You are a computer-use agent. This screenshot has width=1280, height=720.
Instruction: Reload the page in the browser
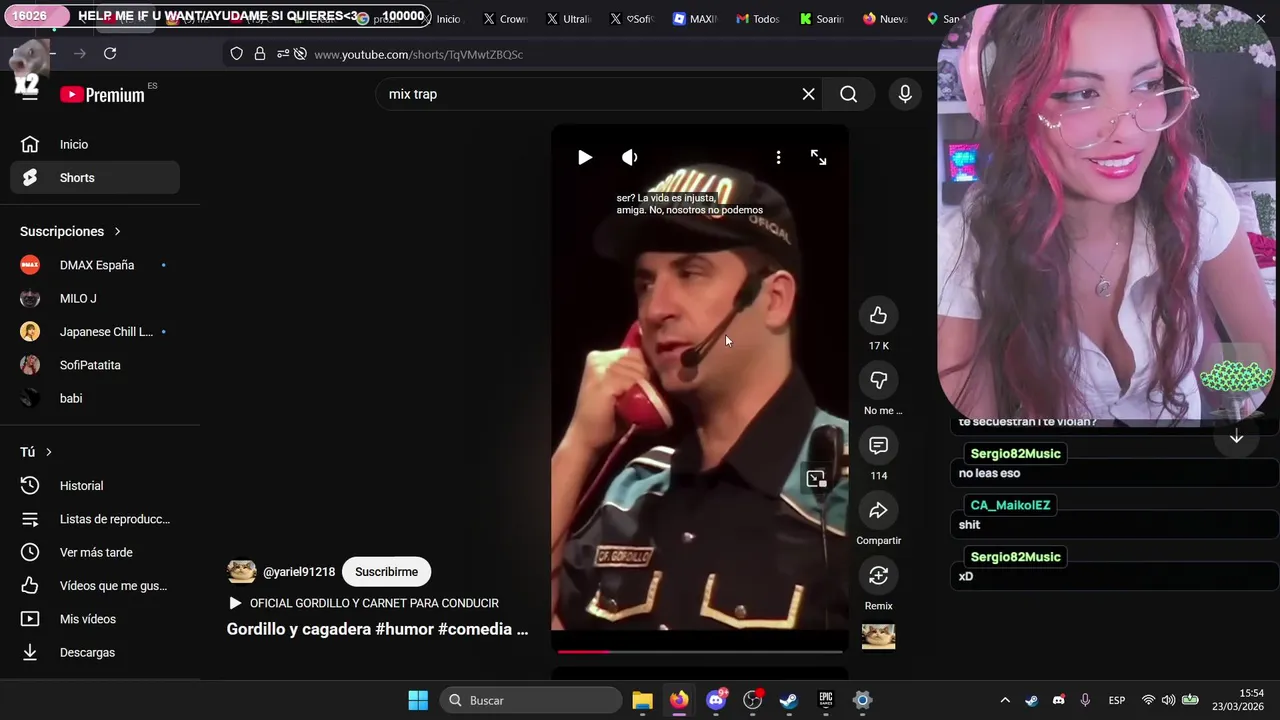pyautogui.click(x=110, y=54)
